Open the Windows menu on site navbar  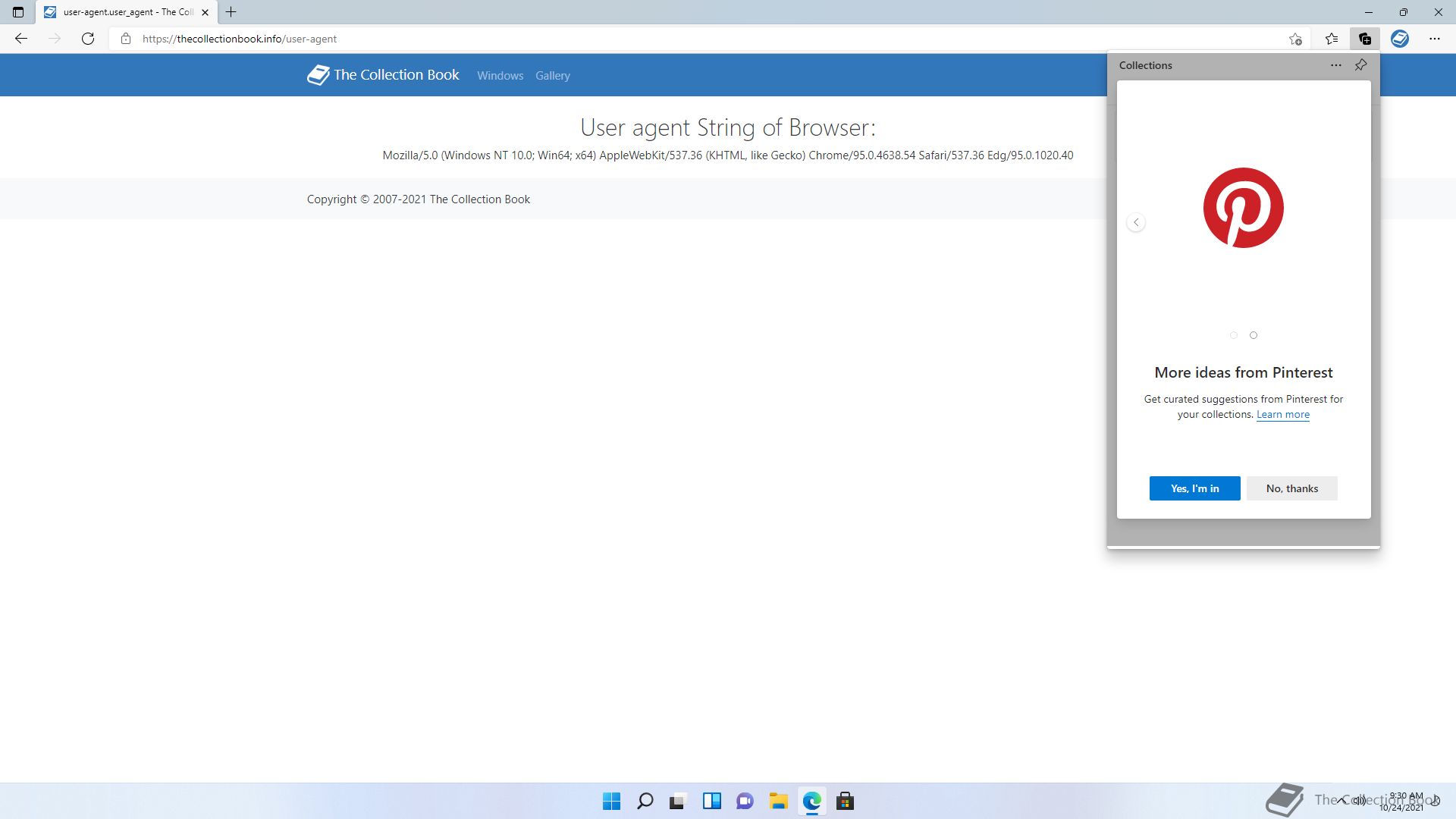(500, 76)
